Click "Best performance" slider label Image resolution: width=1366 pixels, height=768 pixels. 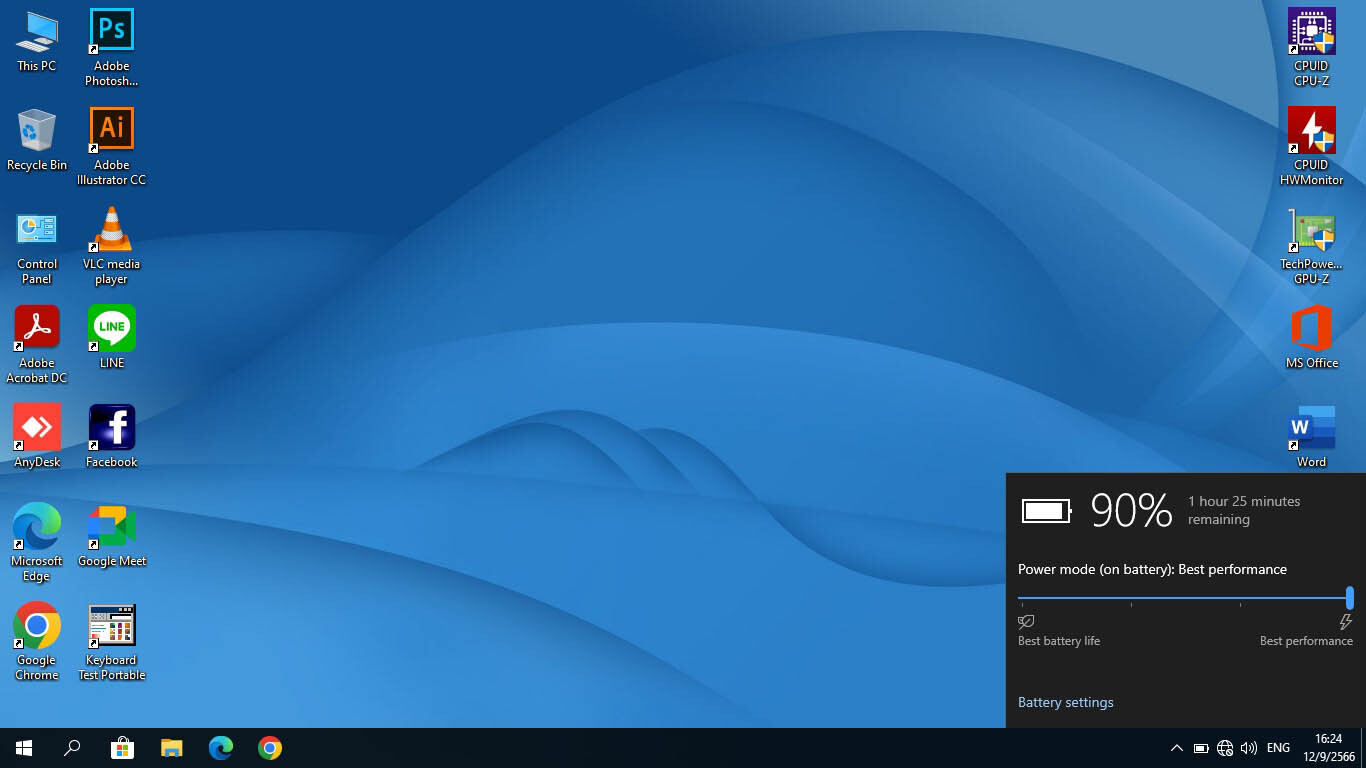click(1306, 641)
